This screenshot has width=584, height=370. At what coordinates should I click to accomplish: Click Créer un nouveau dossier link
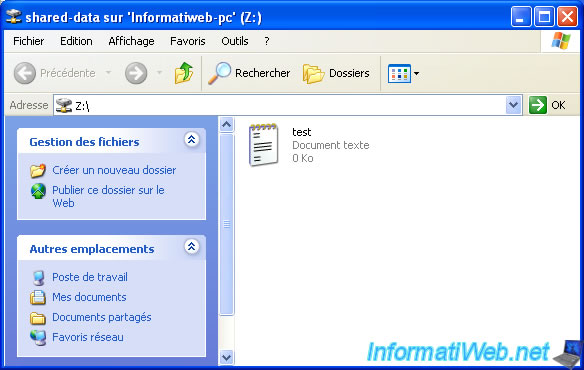[114, 170]
